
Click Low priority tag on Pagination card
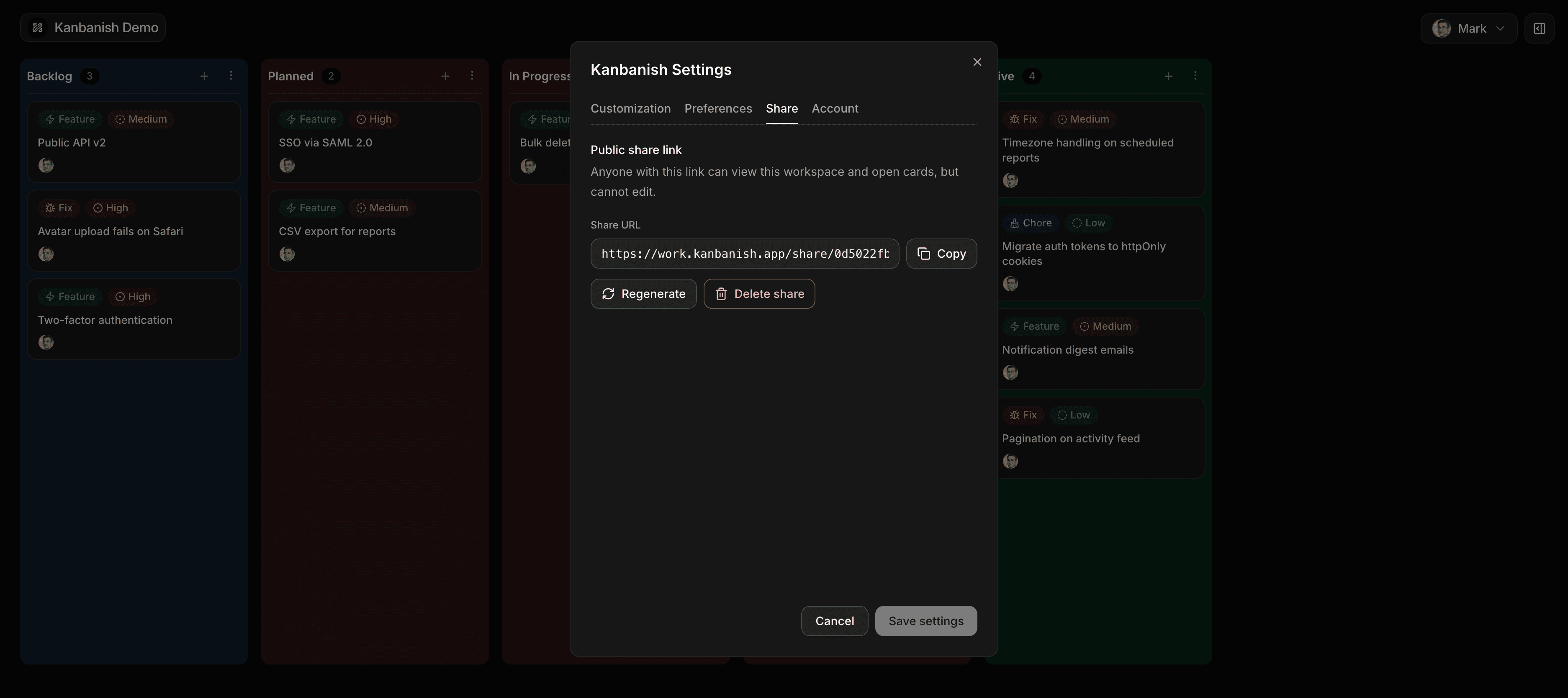(1074, 415)
